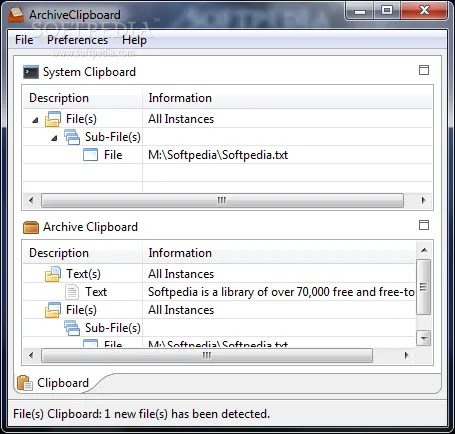Image resolution: width=455 pixels, height=434 pixels.
Task: Click 'All Instances' in System Clipboard File(s) row
Action: click(181, 119)
